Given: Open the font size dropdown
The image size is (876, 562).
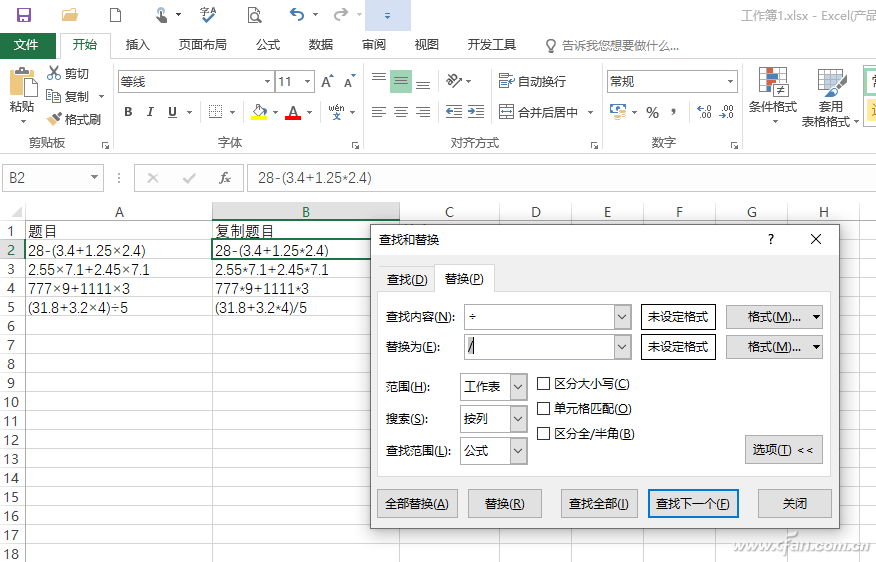Looking at the screenshot, I should pyautogui.click(x=308, y=82).
